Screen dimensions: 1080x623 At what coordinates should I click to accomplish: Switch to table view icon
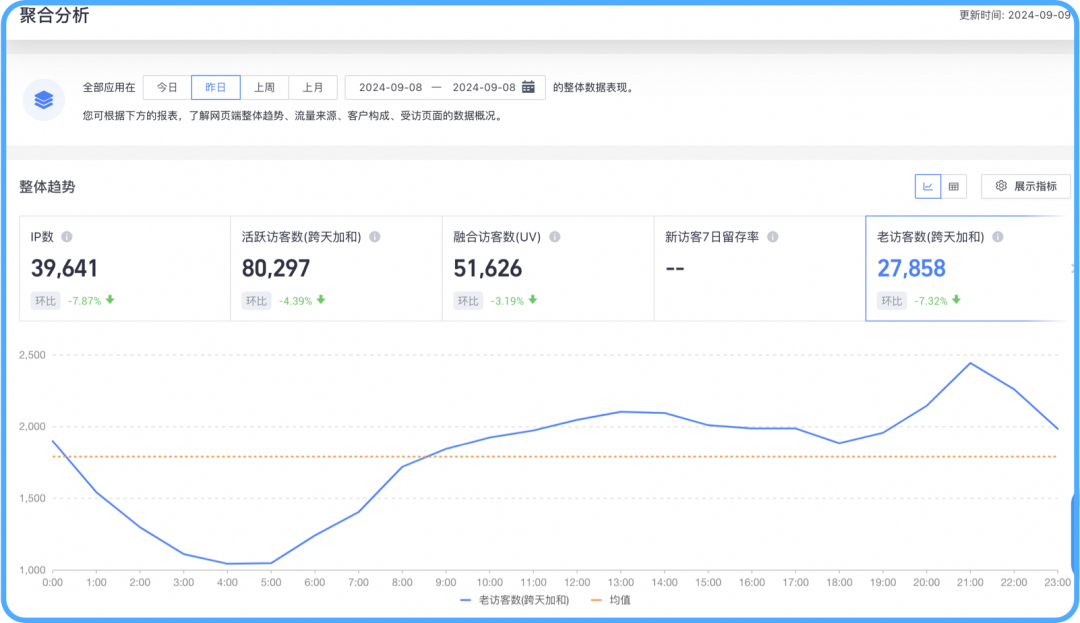953,186
